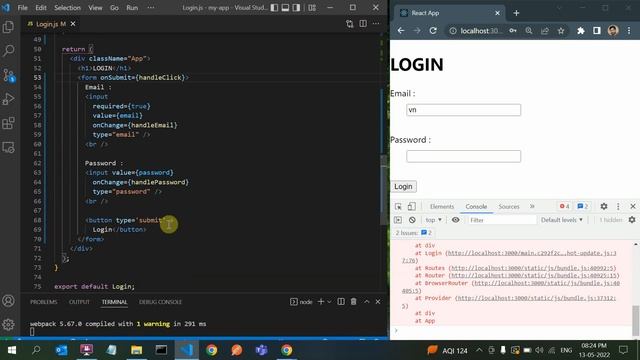Open the Remote Explorer view
This screenshot has height=360, width=640.
(8, 147)
